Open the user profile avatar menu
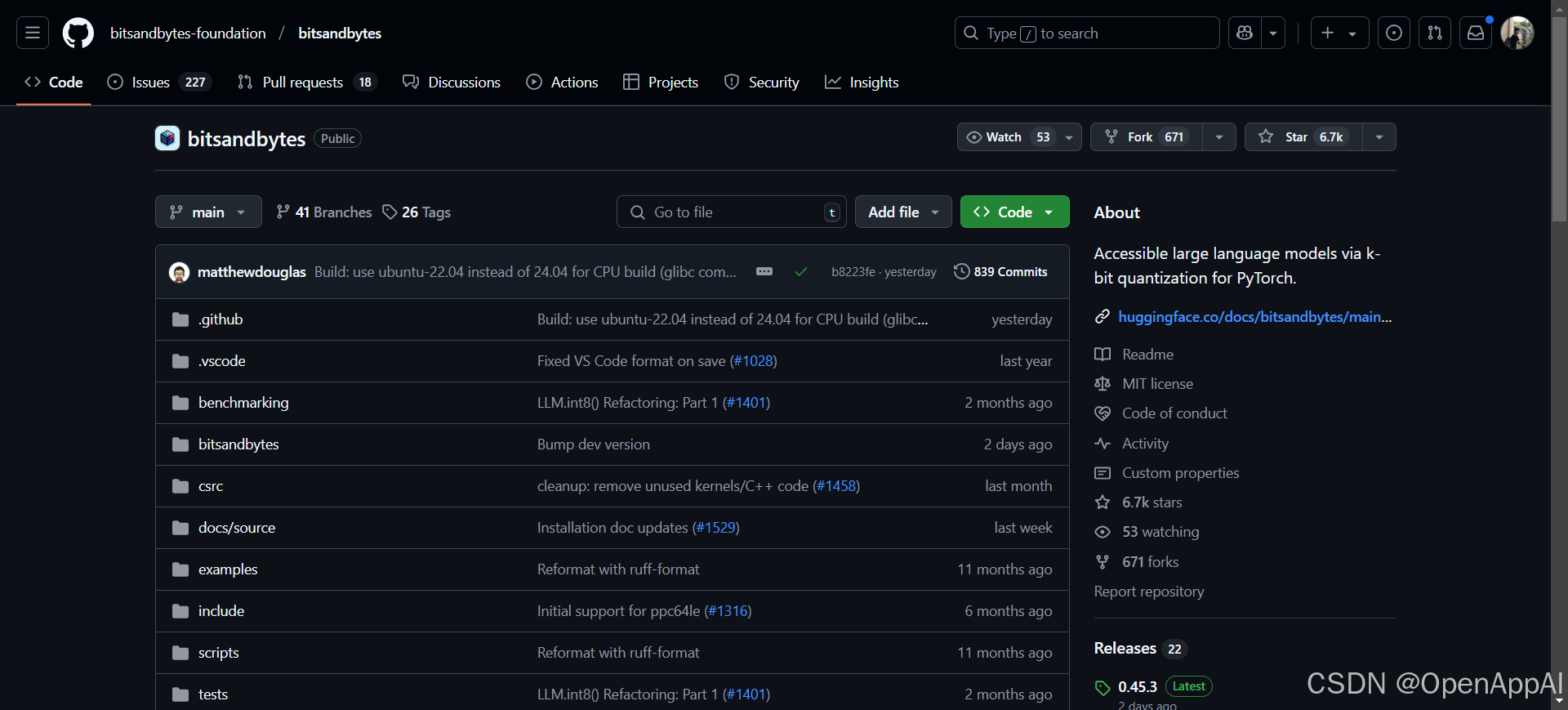 [1517, 33]
